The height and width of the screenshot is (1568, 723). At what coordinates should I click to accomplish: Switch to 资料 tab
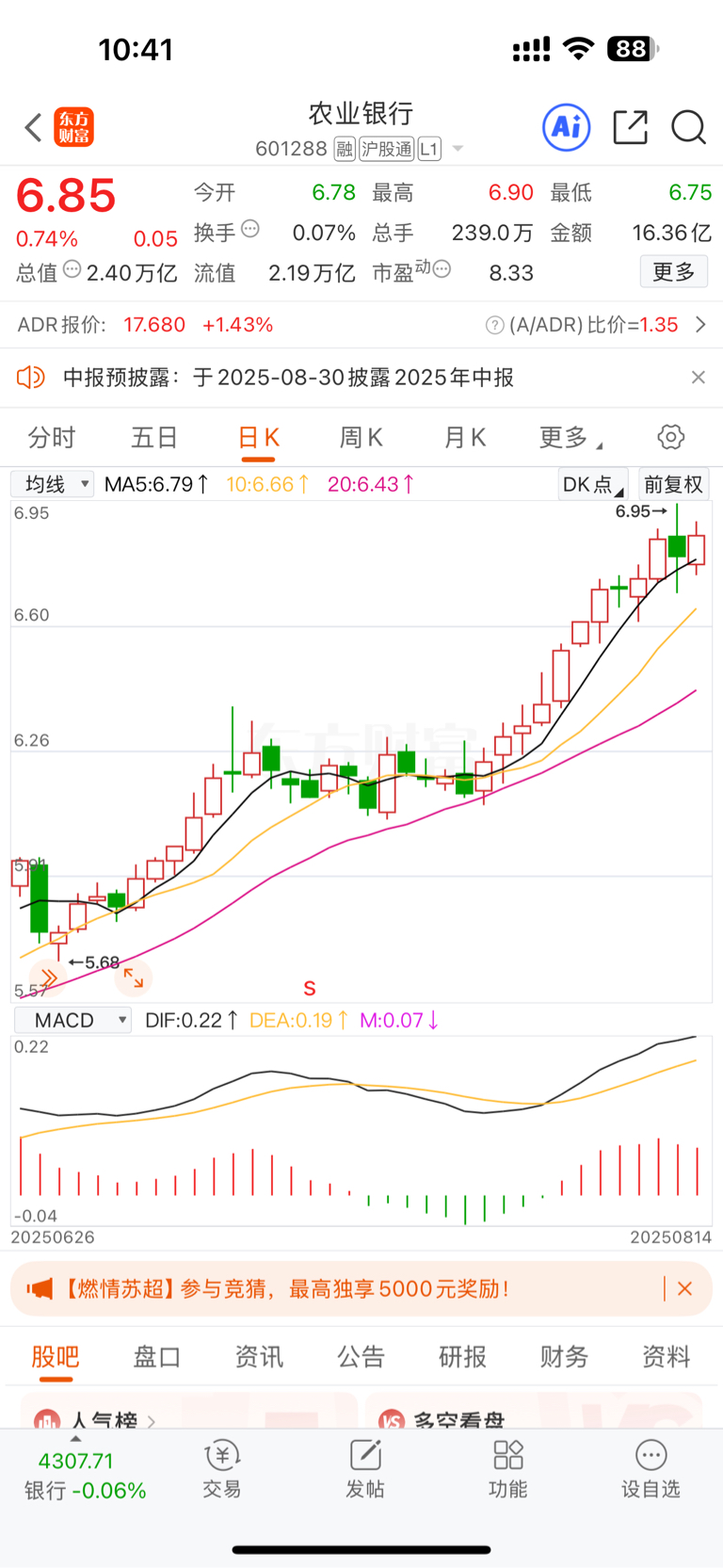point(667,1356)
